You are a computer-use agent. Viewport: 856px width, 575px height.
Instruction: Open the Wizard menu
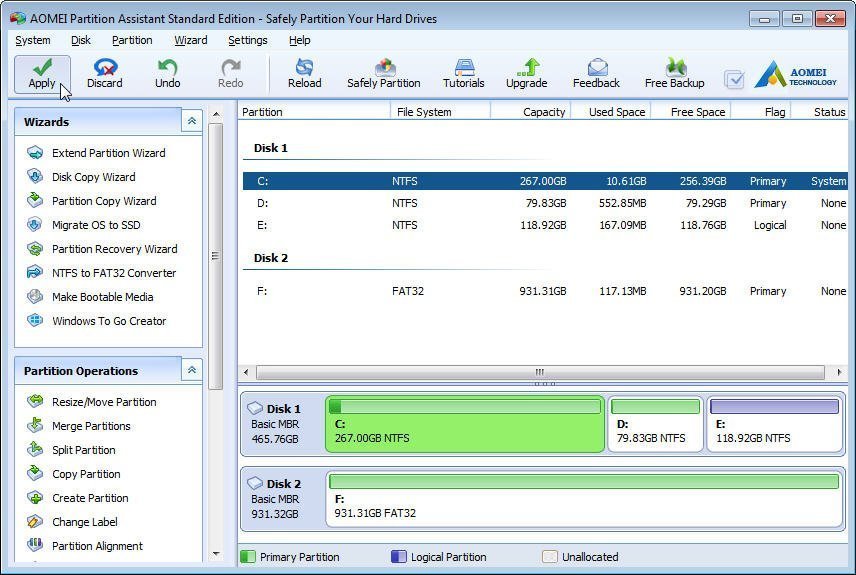pos(191,40)
